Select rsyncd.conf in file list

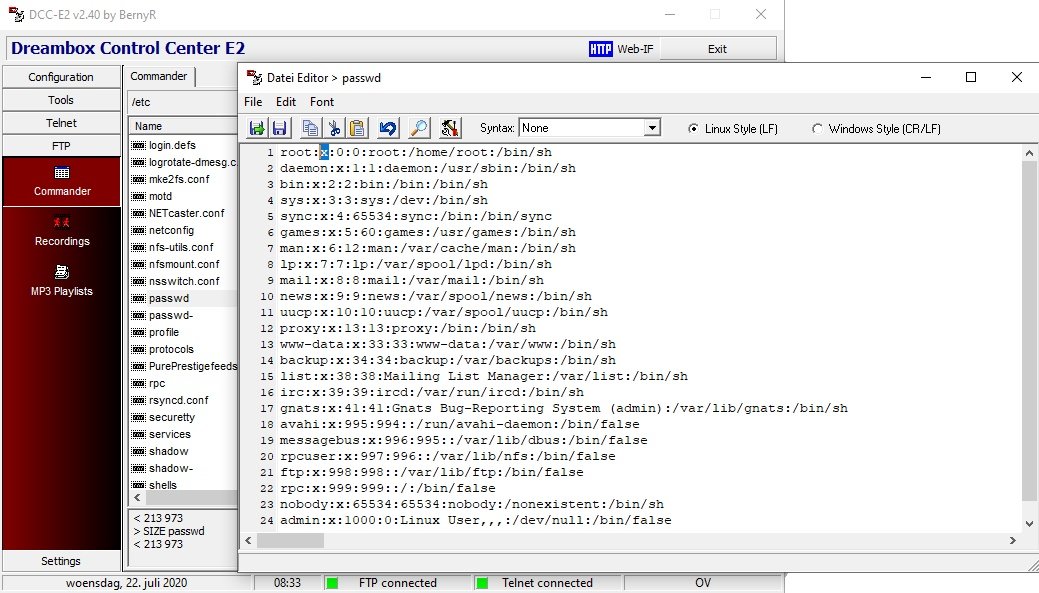click(178, 400)
